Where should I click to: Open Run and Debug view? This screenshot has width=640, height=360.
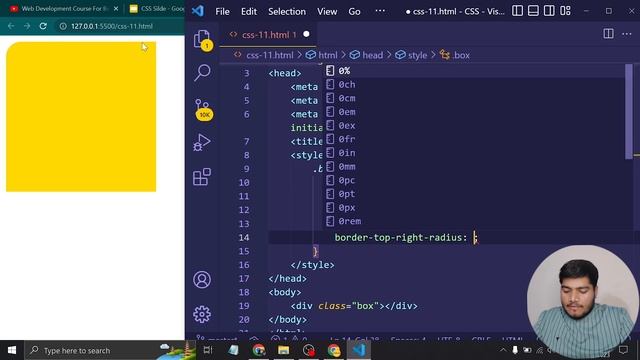point(202,142)
